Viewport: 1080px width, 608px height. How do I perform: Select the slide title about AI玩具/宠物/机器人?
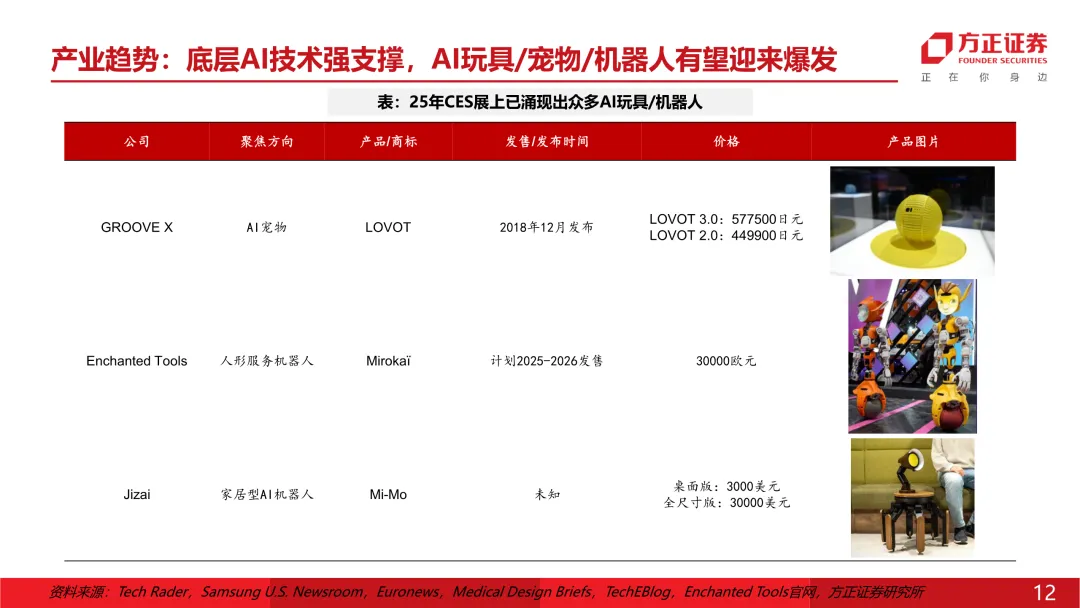pos(444,60)
